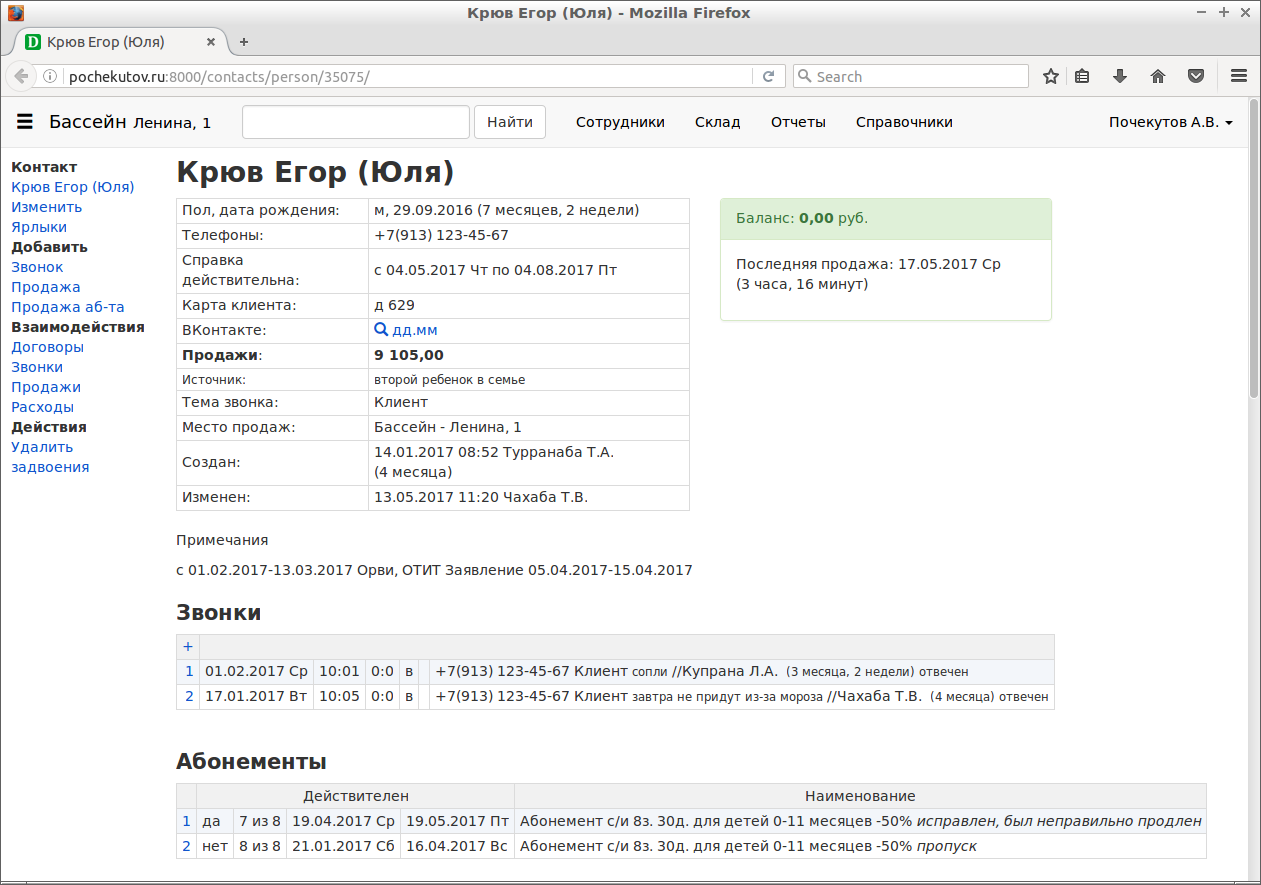Image resolution: width=1261 pixels, height=885 pixels.
Task: Open call number 1 link
Action: (x=189, y=671)
